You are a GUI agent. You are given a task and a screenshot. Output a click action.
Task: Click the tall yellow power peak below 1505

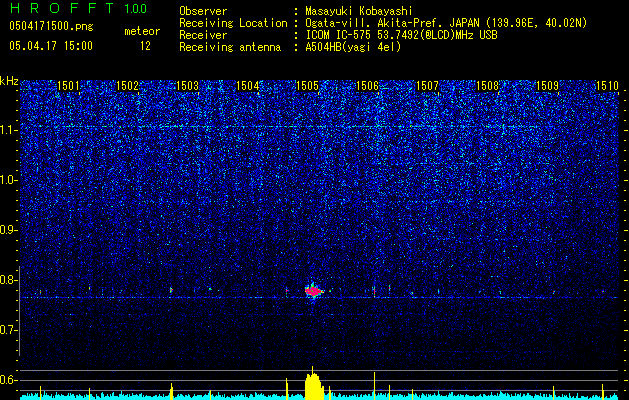314,385
